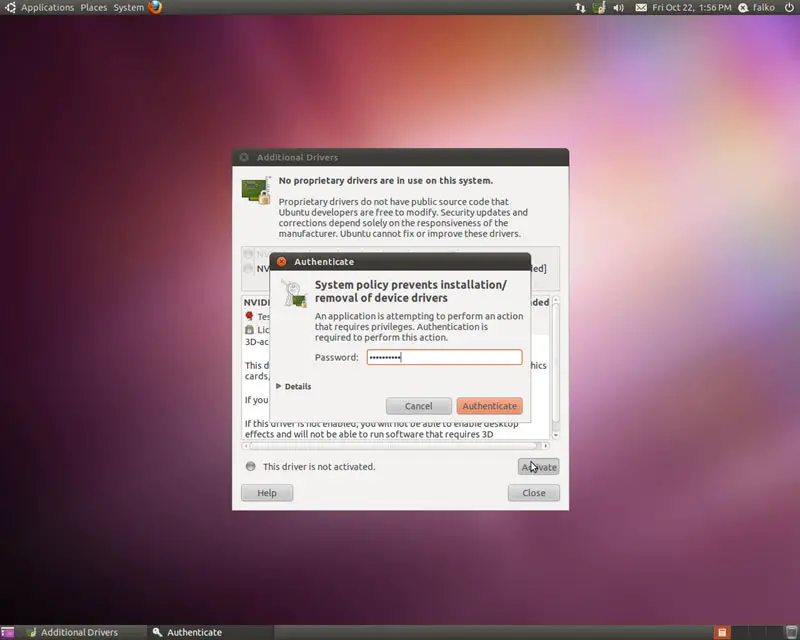Click the power button session icon
The width and height of the screenshot is (800, 640).
point(789,7)
